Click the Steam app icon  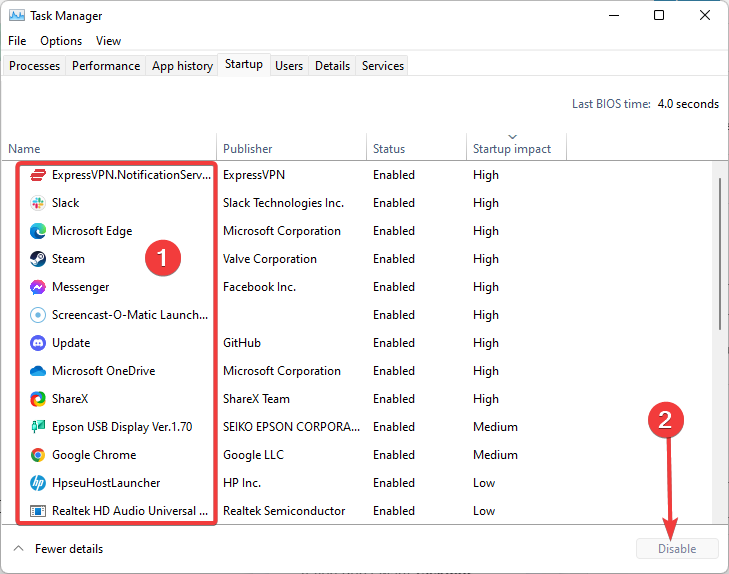tap(38, 259)
